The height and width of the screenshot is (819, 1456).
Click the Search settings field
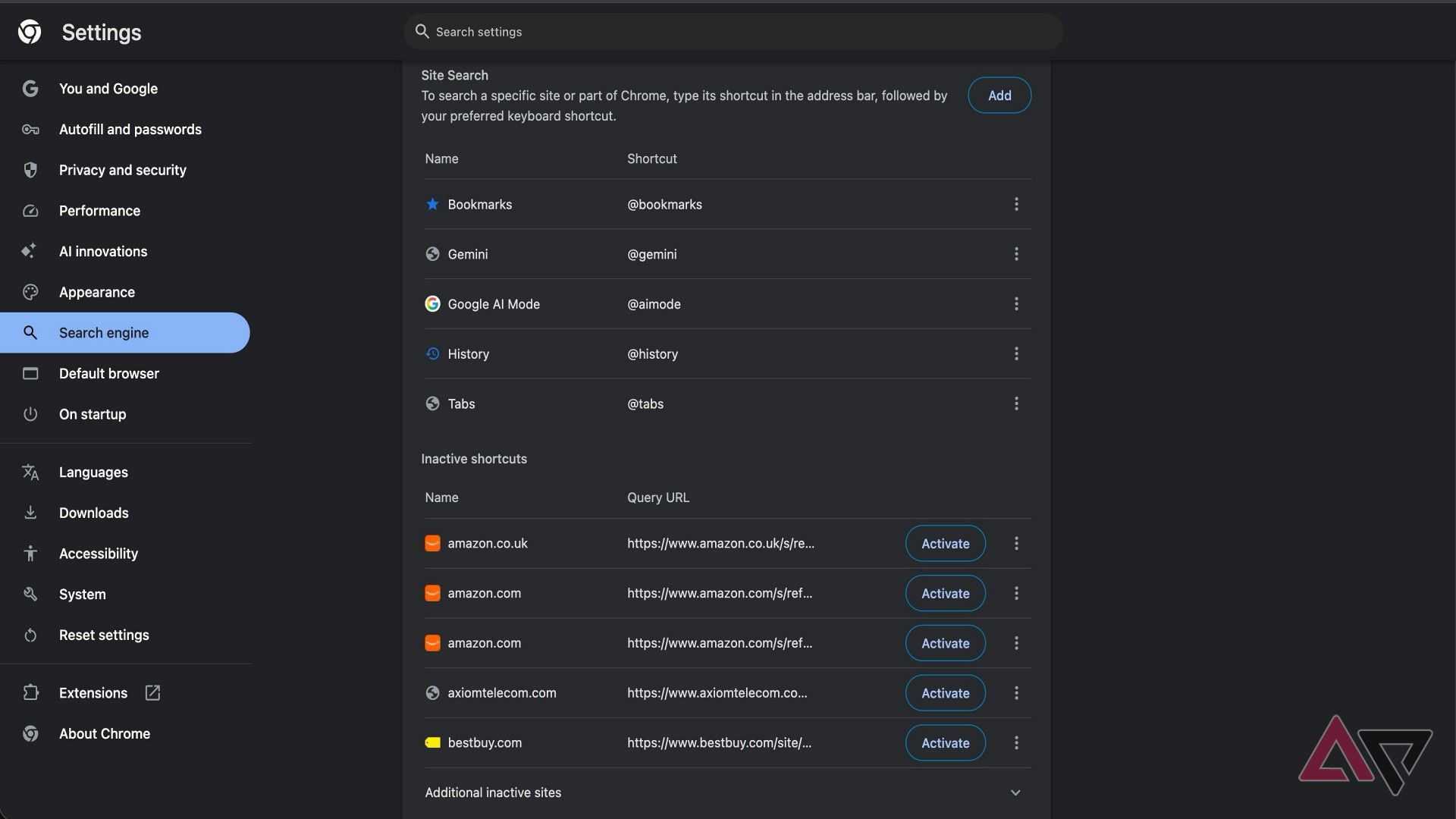click(x=733, y=32)
